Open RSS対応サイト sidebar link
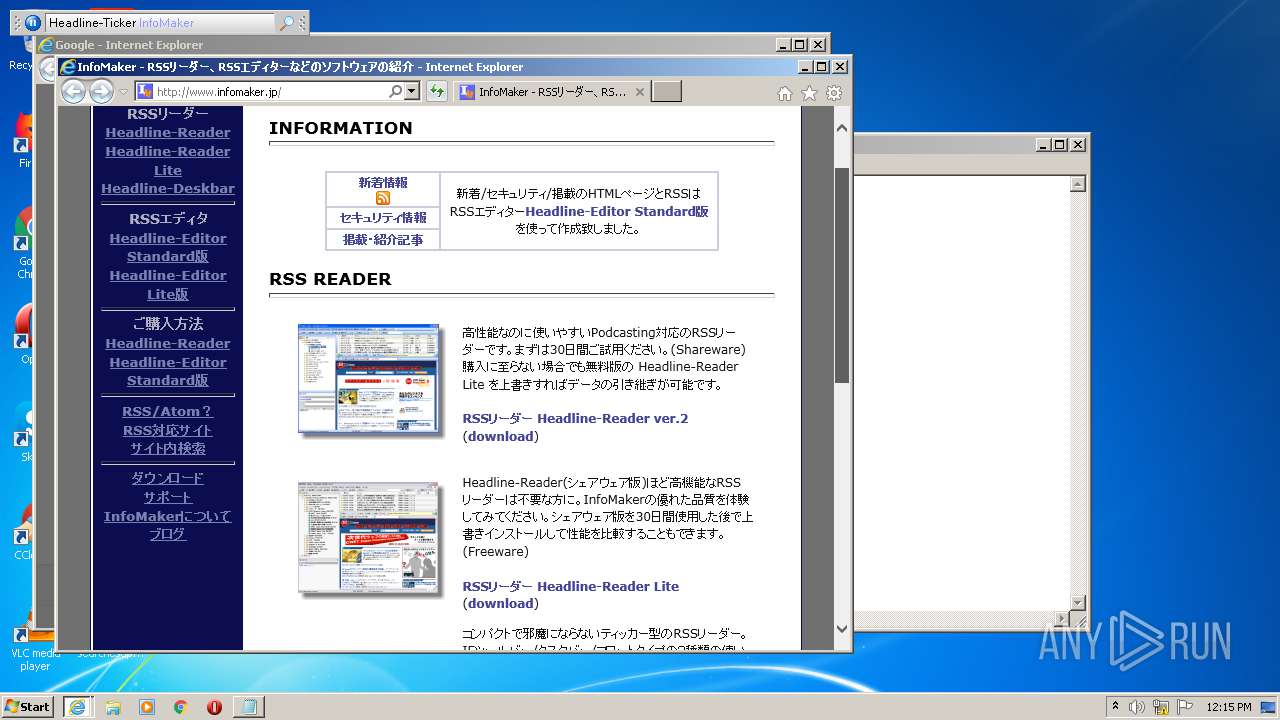The height and width of the screenshot is (720, 1280). click(168, 430)
